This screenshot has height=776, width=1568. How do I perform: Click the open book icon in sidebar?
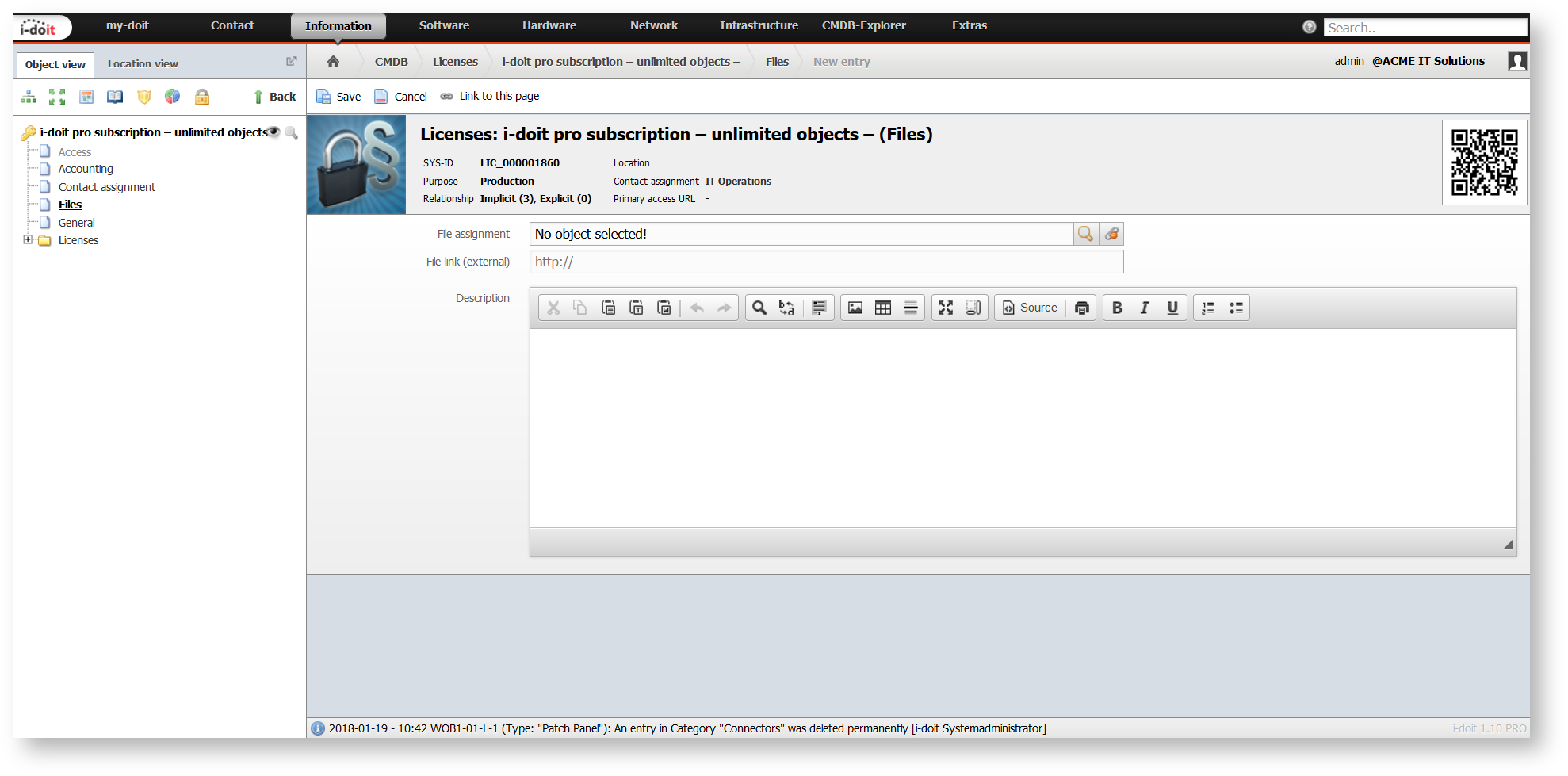tap(115, 97)
